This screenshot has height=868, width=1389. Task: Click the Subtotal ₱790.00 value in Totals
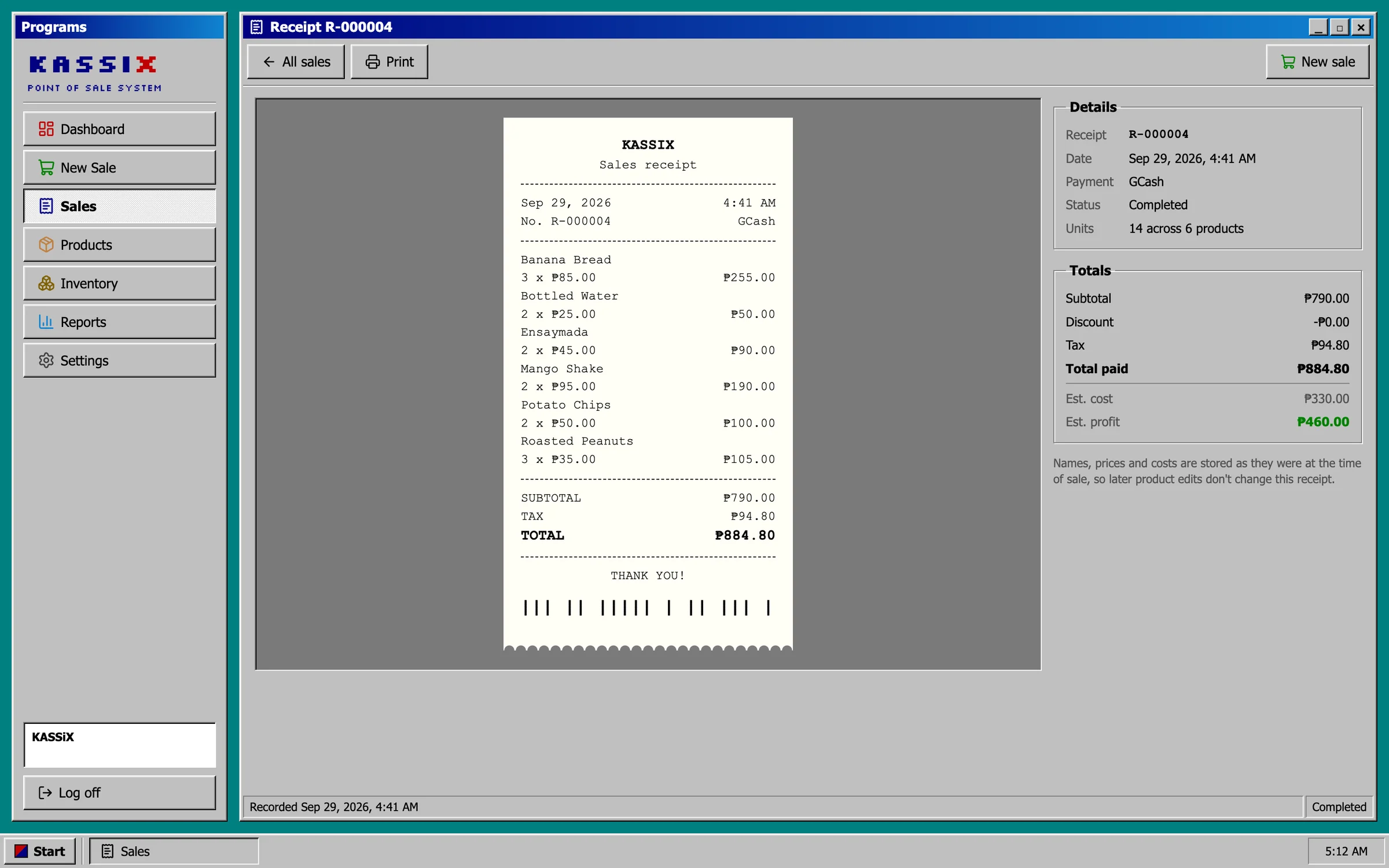pyautogui.click(x=1326, y=298)
